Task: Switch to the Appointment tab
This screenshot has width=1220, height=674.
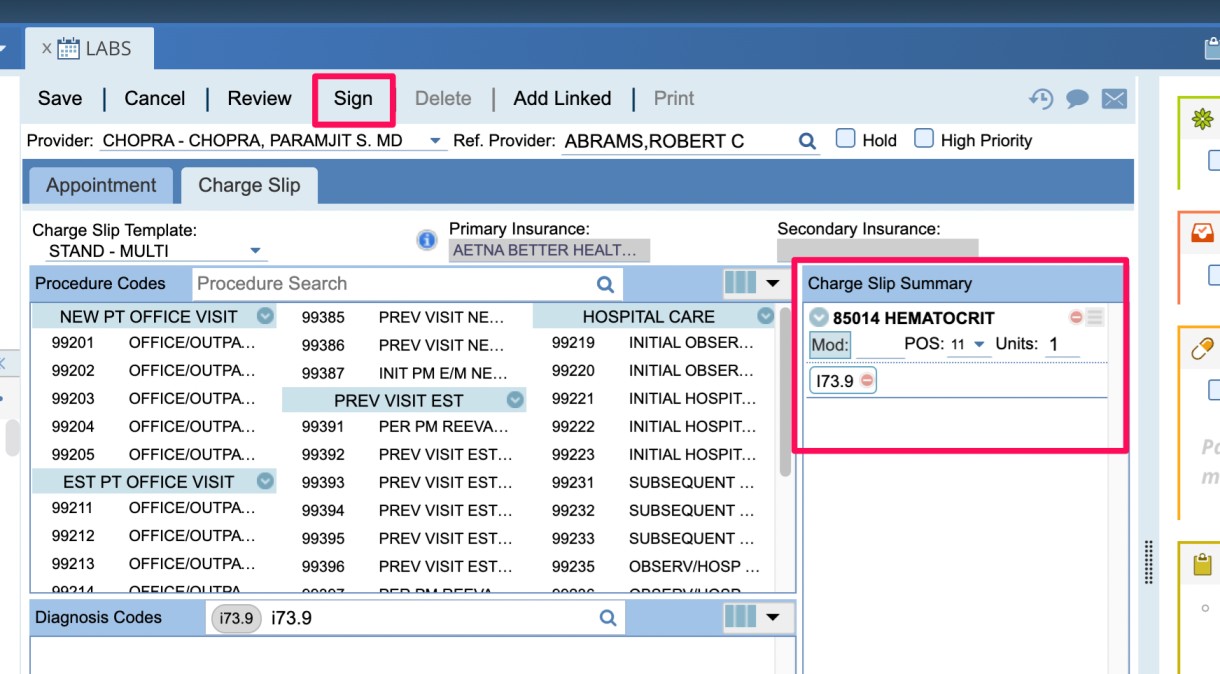Action: (99, 185)
